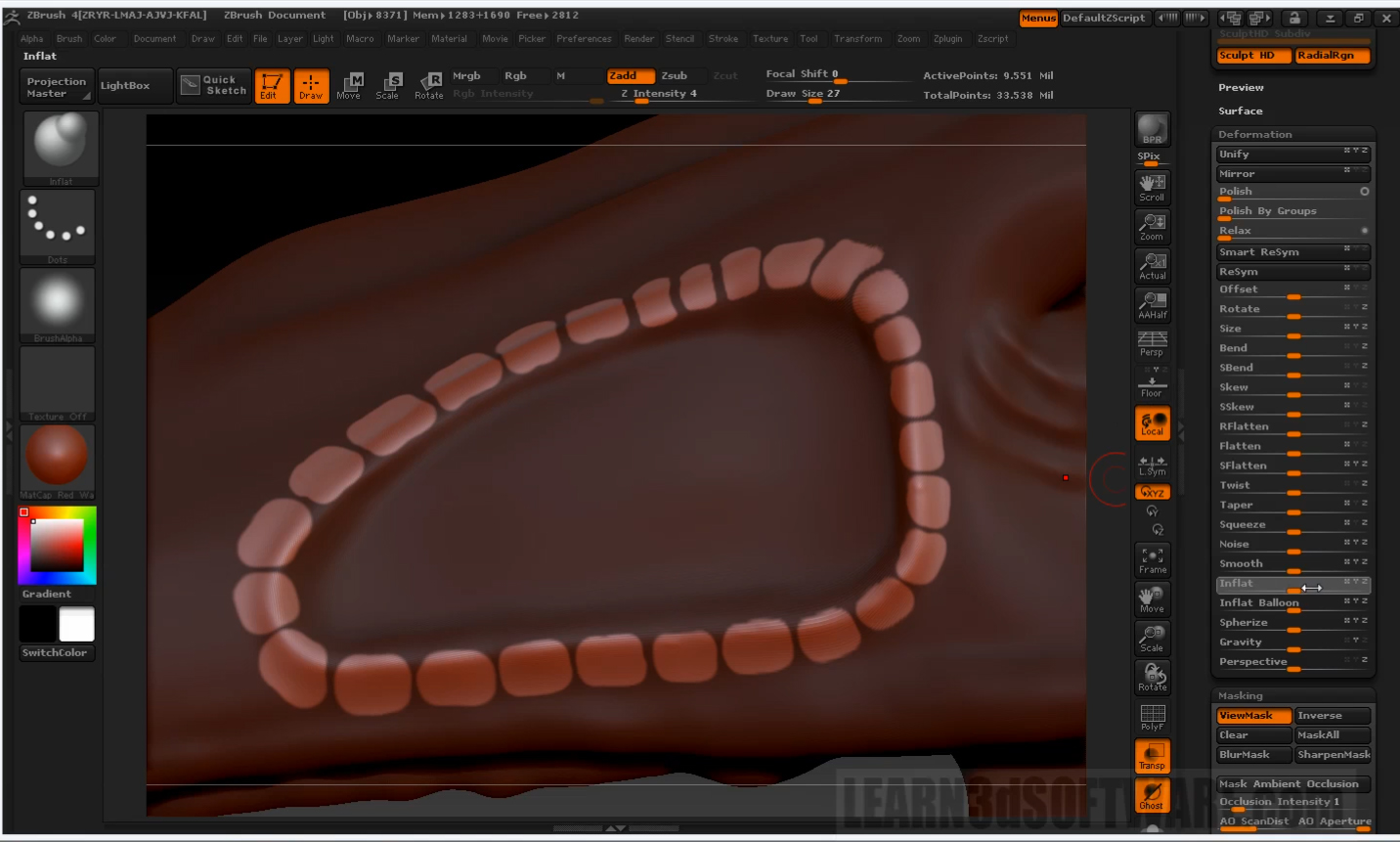This screenshot has width=1400, height=842.
Task: Collapse the Deformation section
Action: pyautogui.click(x=1255, y=135)
